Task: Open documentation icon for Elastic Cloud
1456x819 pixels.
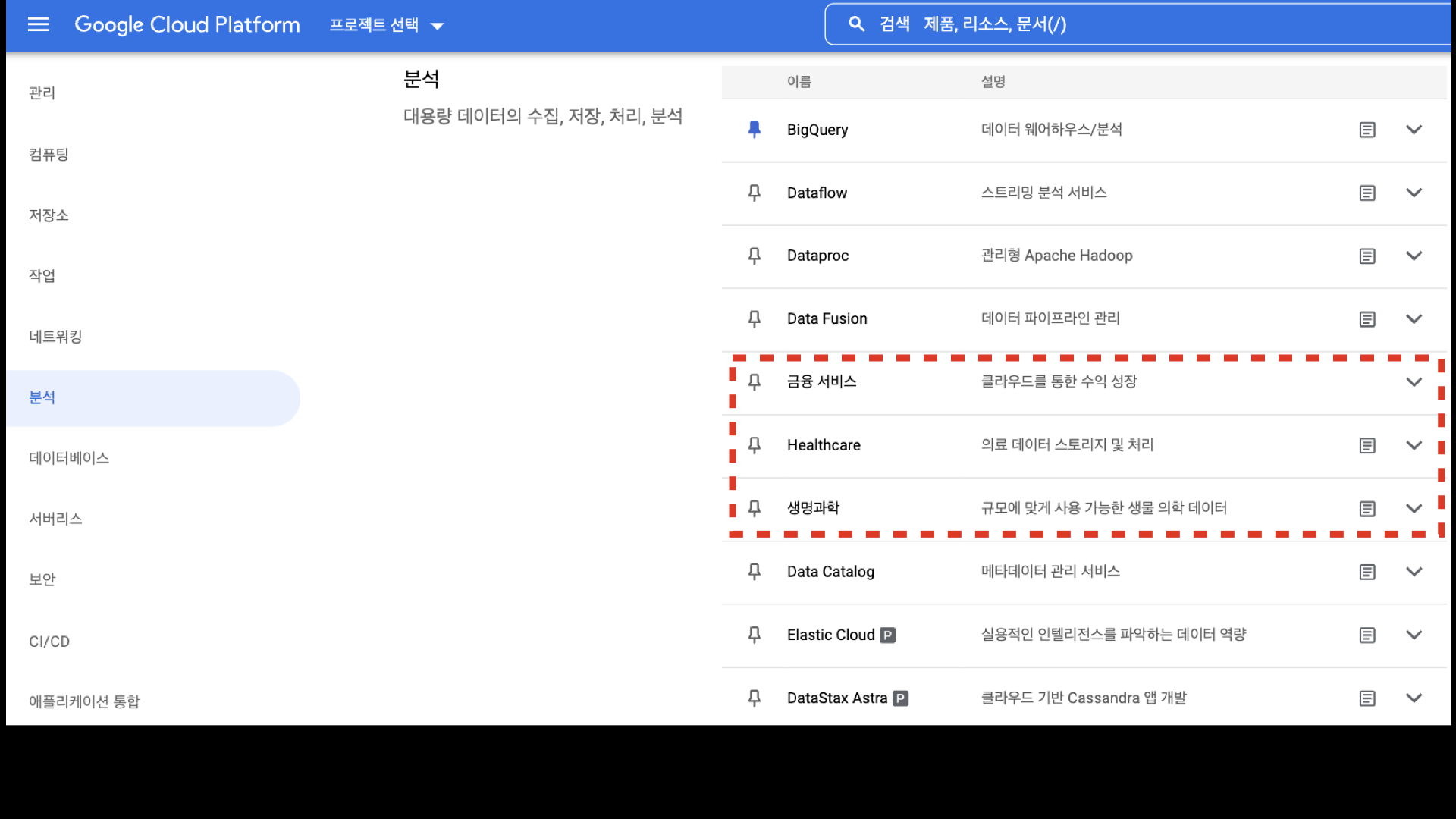Action: coord(1367,635)
